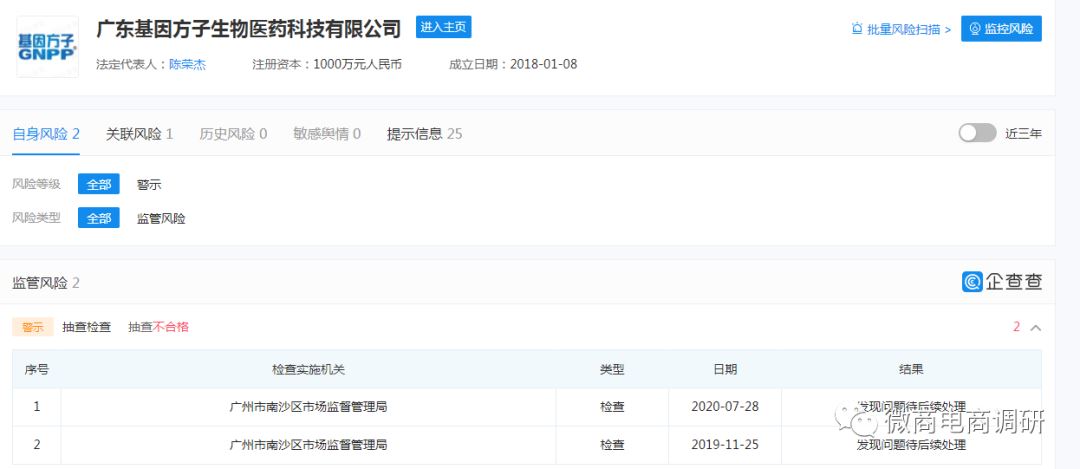
Task: Click the 类型 column header
Action: [612, 370]
